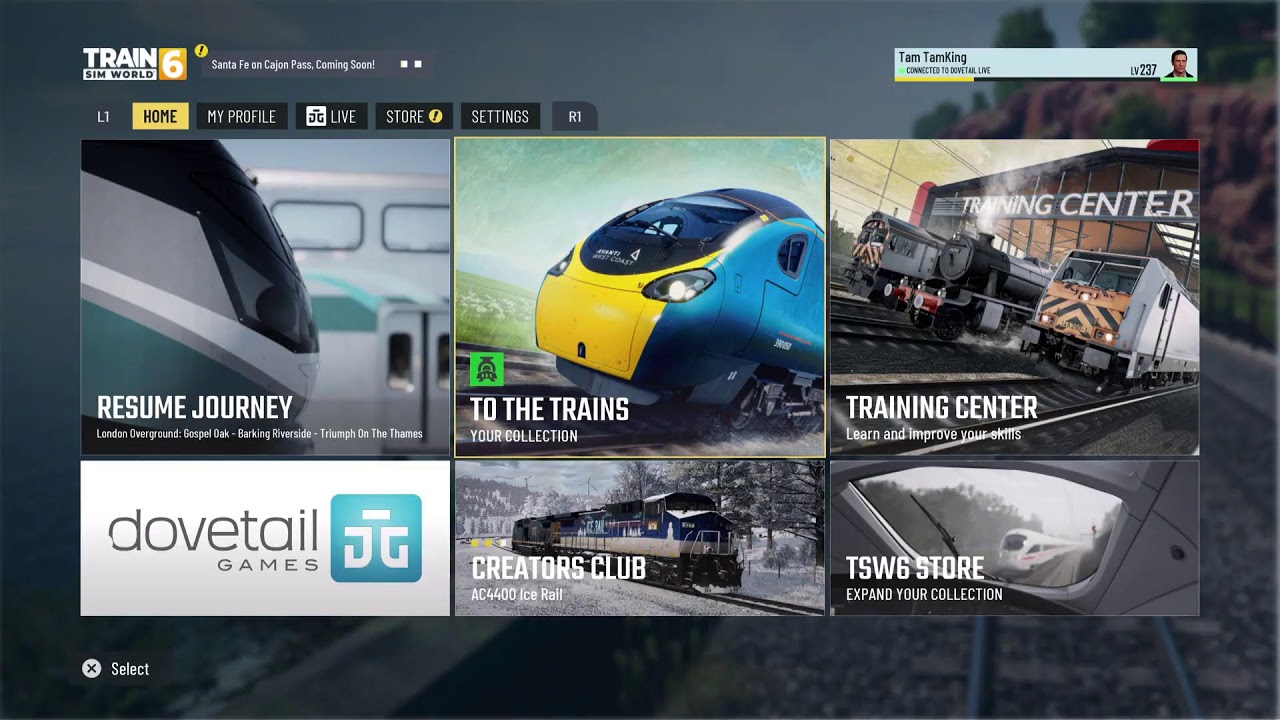
Task: Click the alert badge beside the game logo
Action: (x=201, y=50)
